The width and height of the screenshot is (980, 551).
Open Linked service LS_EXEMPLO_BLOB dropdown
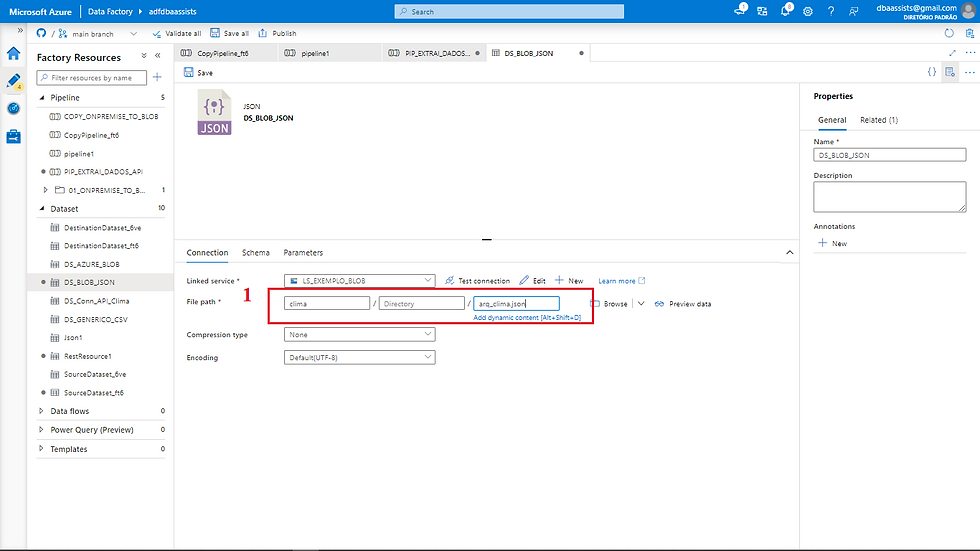(359, 280)
